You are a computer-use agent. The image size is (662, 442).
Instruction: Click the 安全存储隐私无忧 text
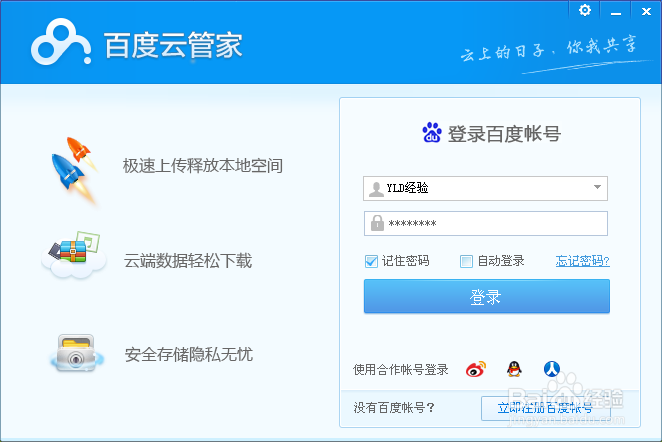point(189,354)
